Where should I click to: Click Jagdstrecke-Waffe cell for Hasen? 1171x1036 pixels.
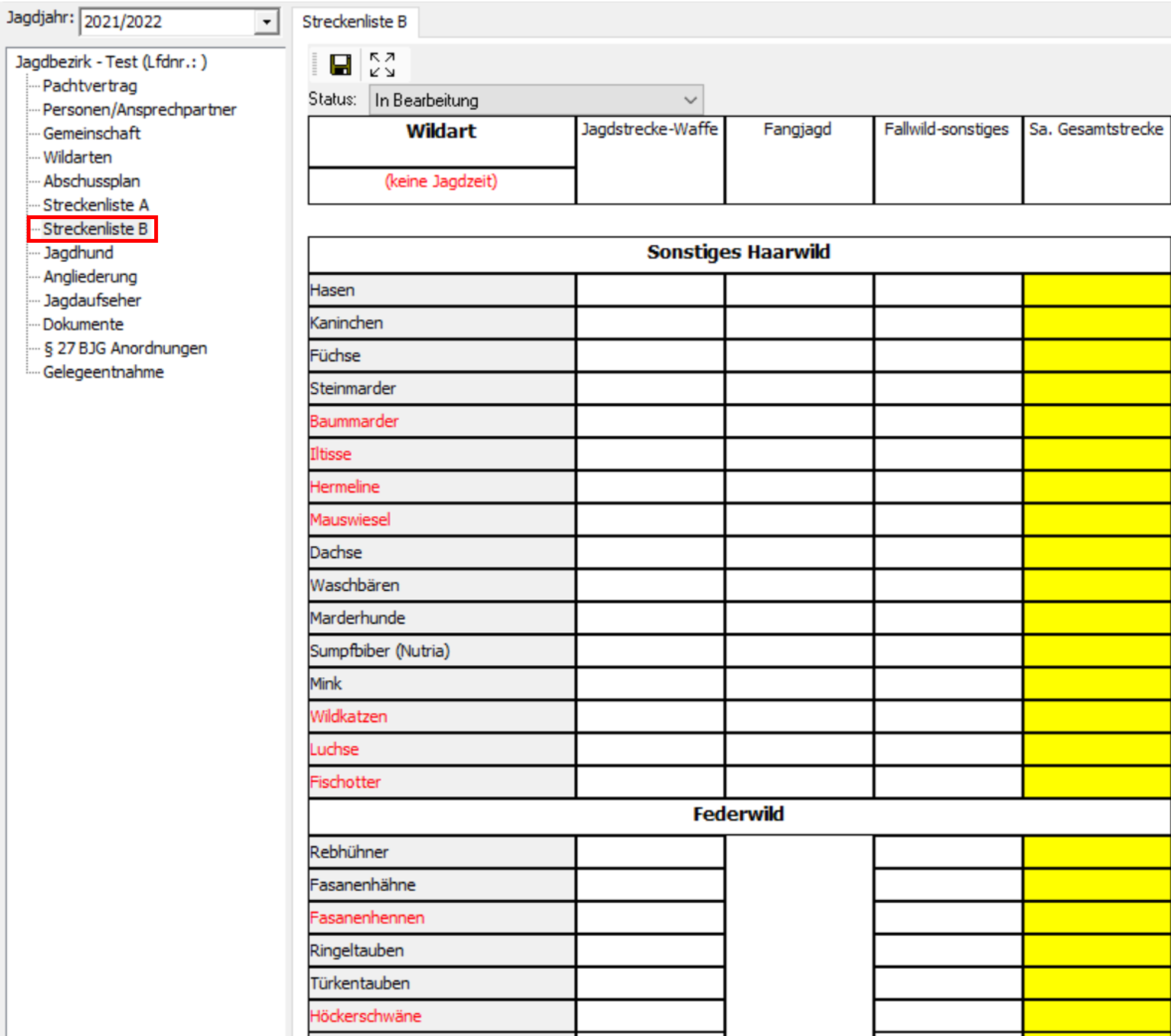tap(650, 290)
